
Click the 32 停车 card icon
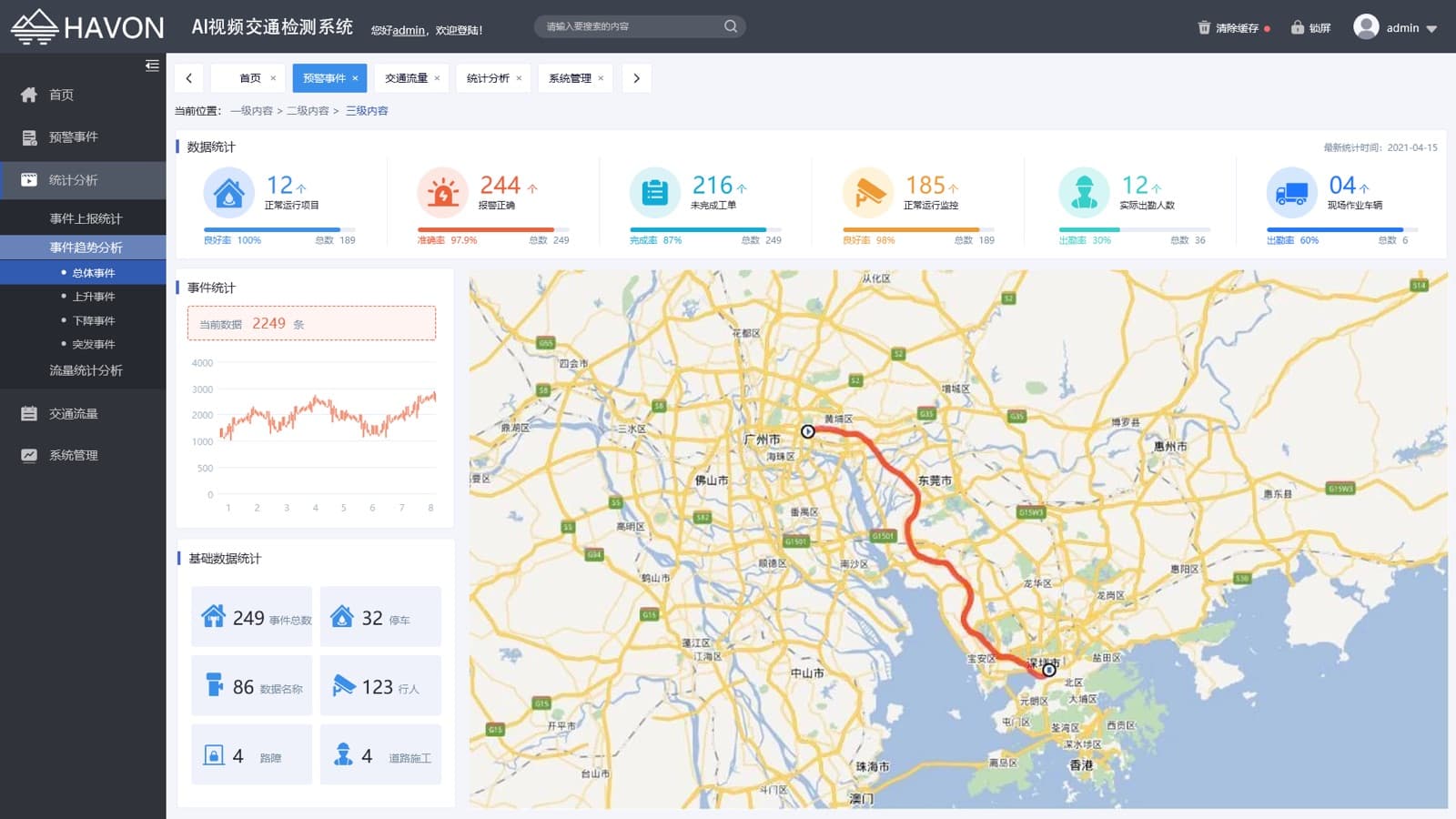(x=342, y=616)
